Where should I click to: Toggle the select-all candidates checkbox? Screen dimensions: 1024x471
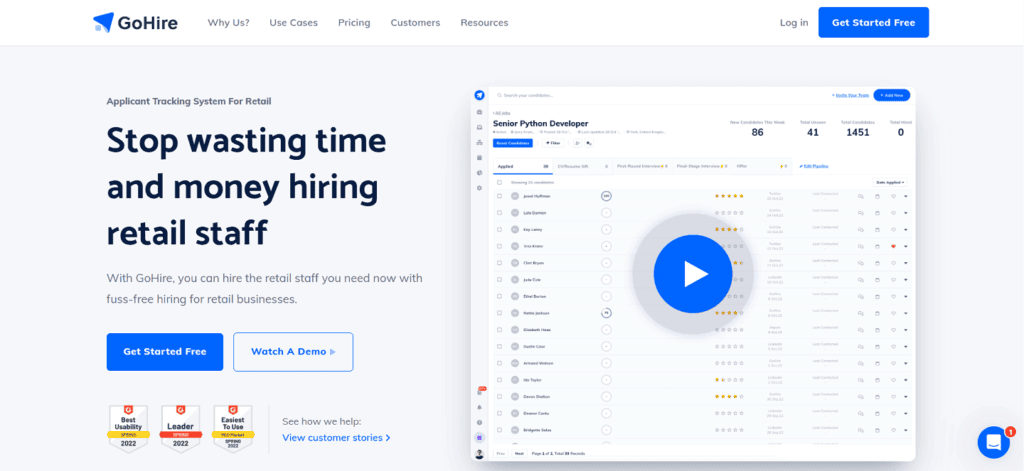click(500, 182)
